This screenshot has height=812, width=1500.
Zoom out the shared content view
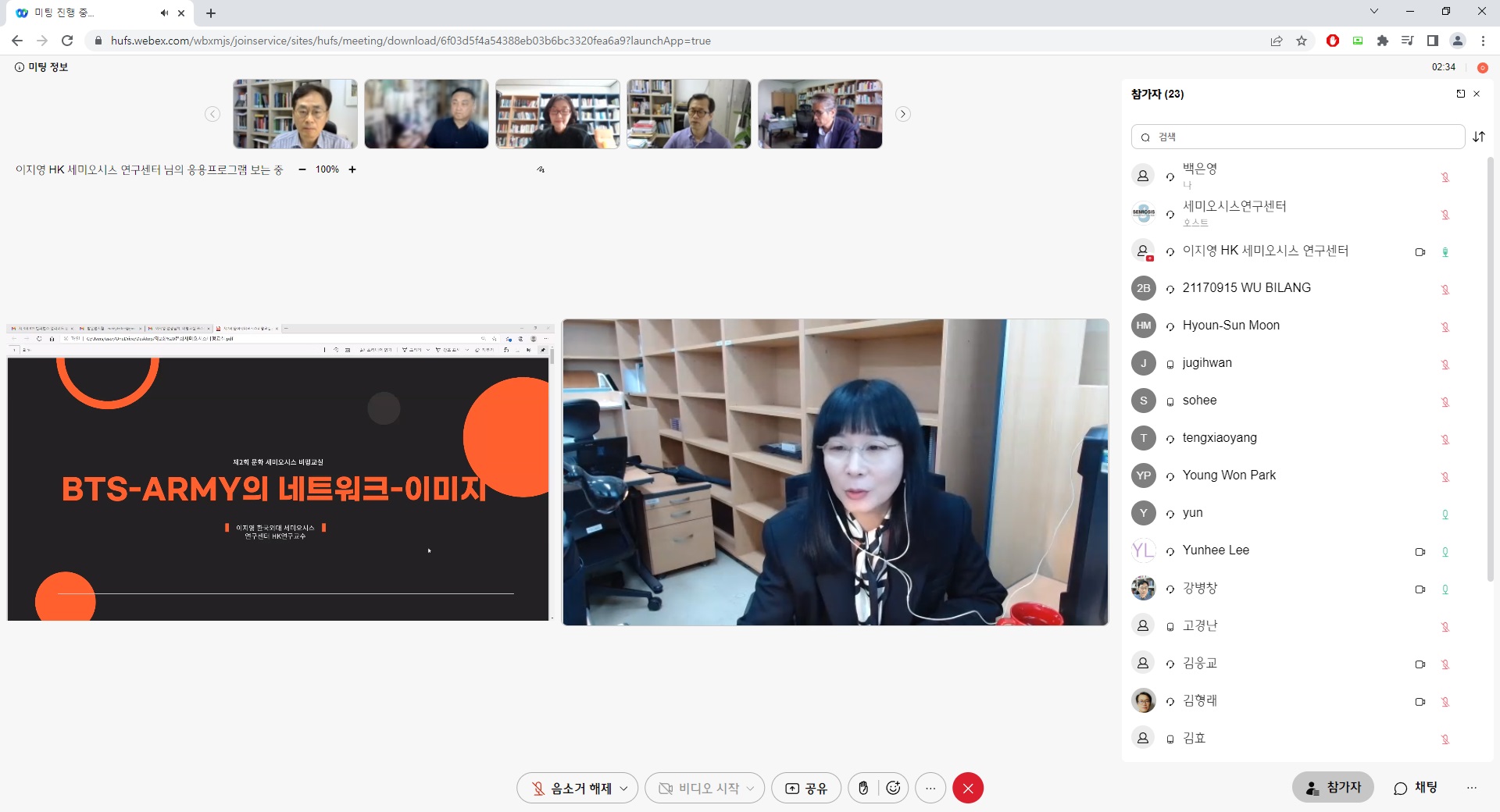point(302,169)
